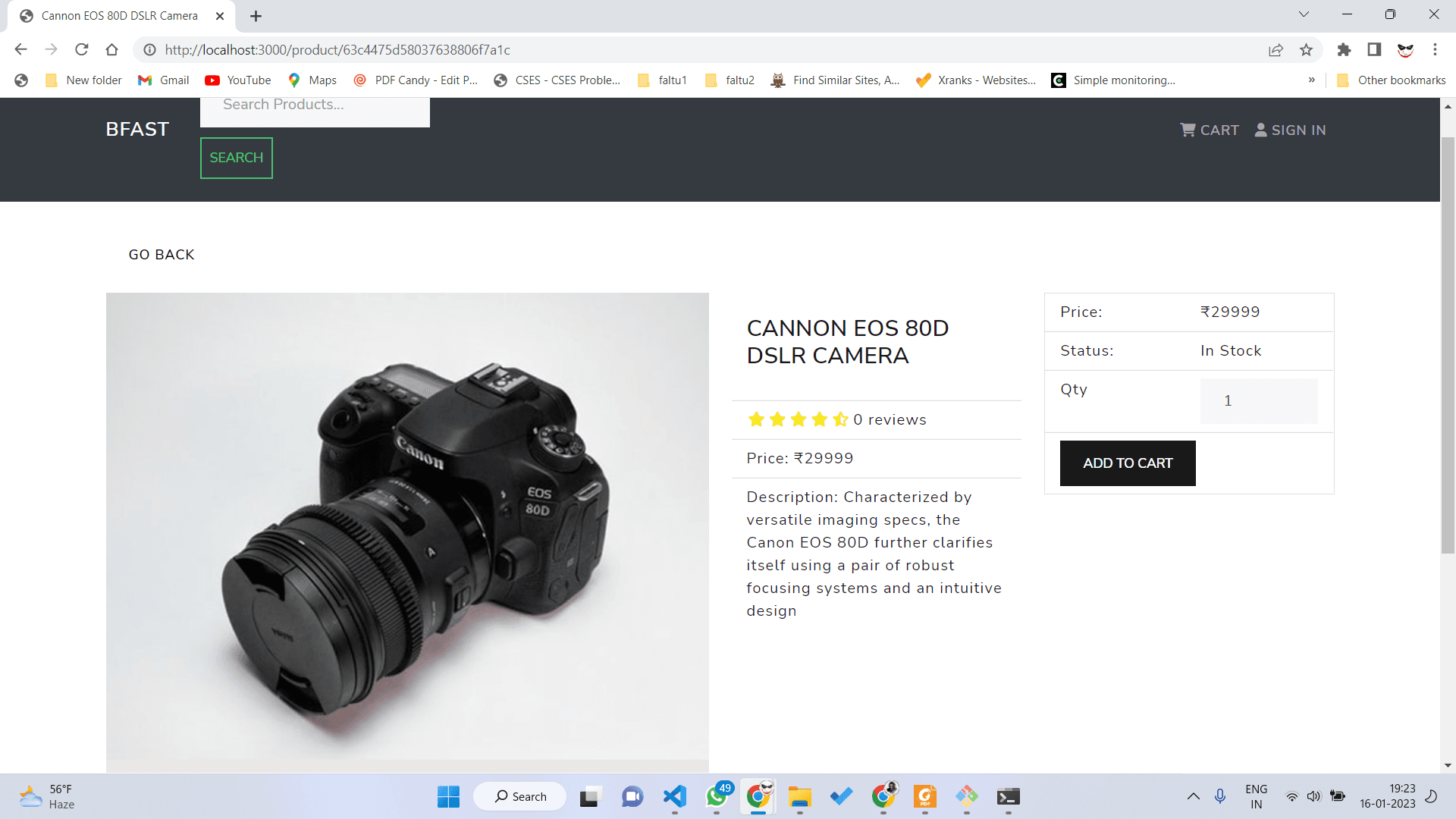Toggle the browser side panel
Viewport: 1456px width, 819px height.
(x=1374, y=50)
